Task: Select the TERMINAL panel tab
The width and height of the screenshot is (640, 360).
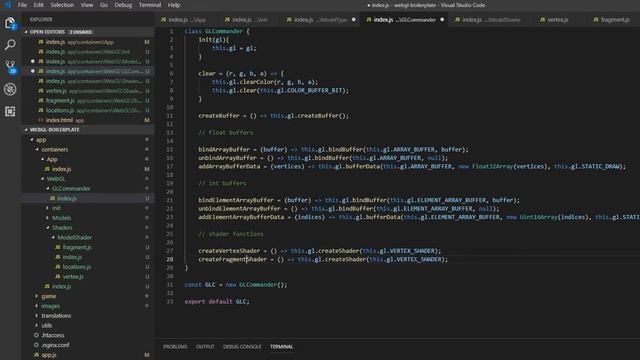Action: [x=281, y=347]
